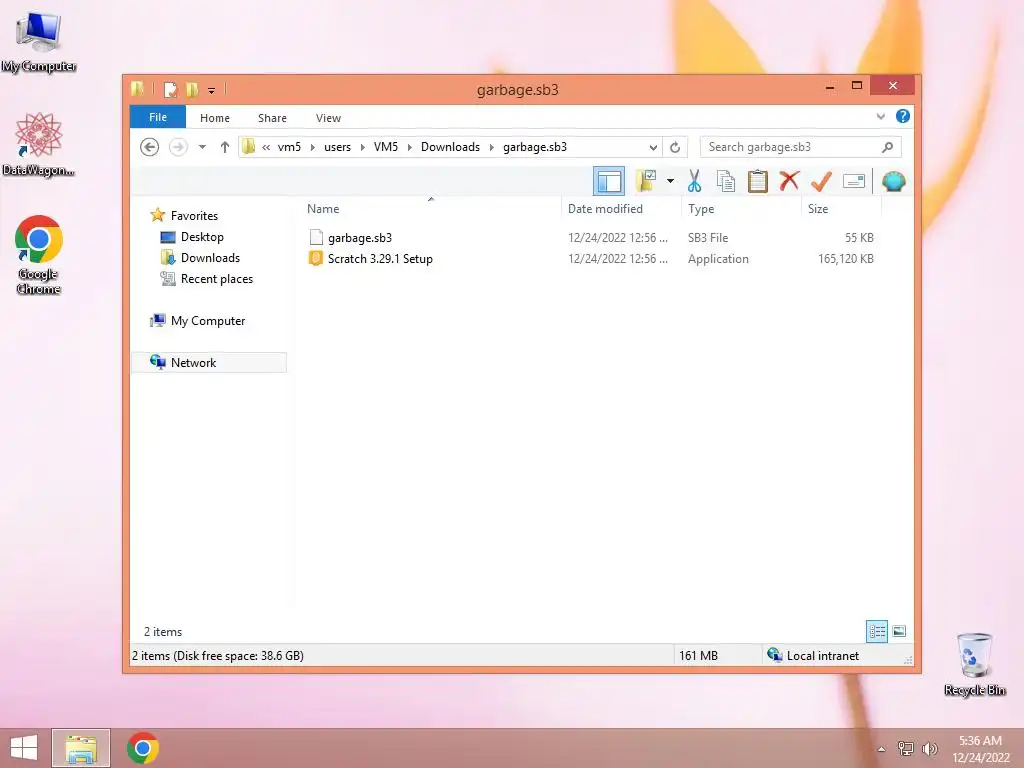Open the quick access Properties icon
The image size is (1024, 768).
tap(170, 89)
